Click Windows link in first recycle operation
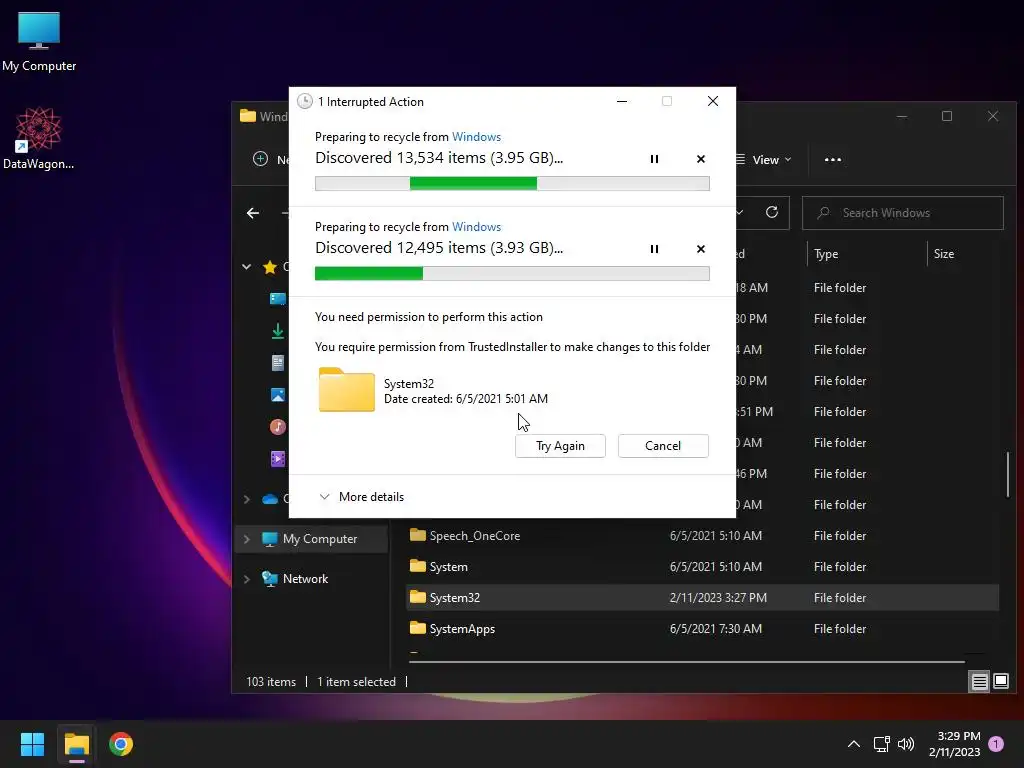The image size is (1024, 768). pos(476,136)
